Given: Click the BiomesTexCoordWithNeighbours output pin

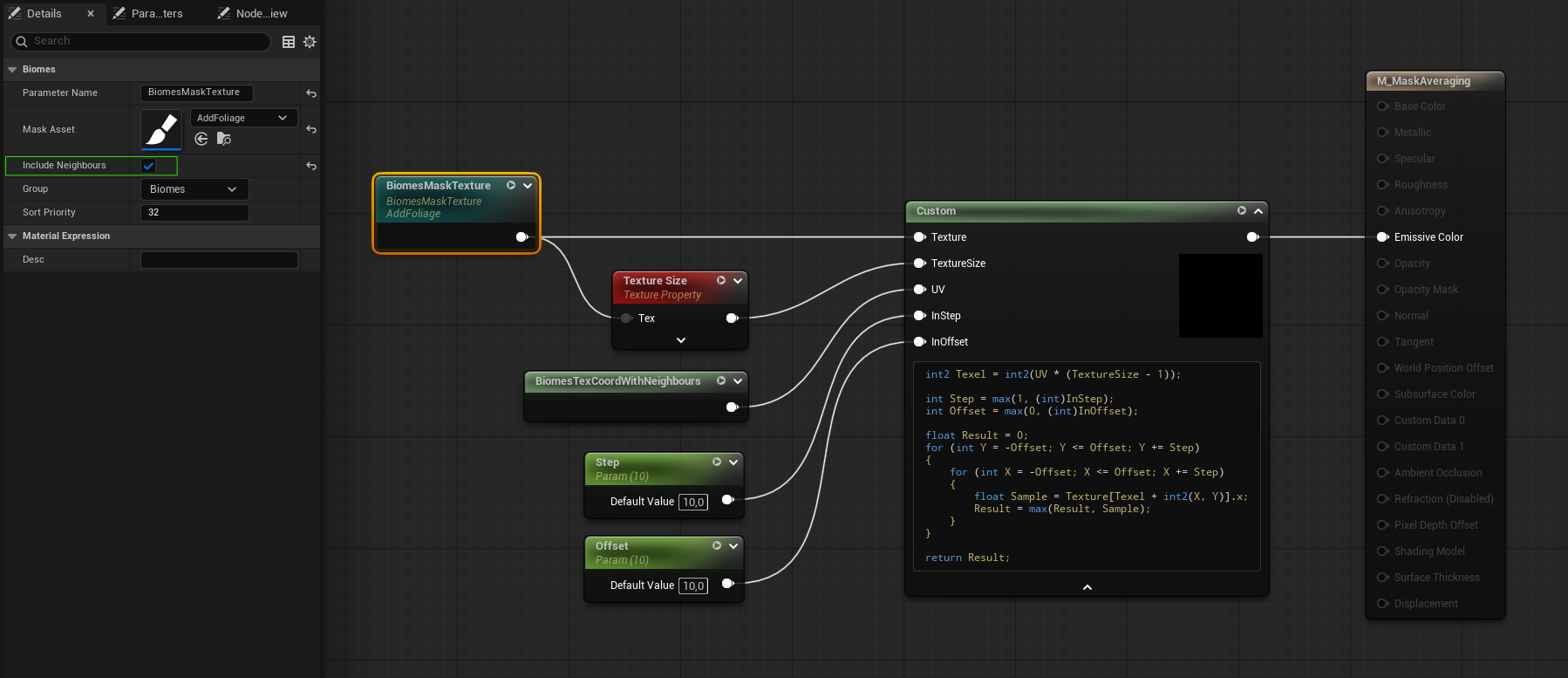Looking at the screenshot, I should (733, 407).
